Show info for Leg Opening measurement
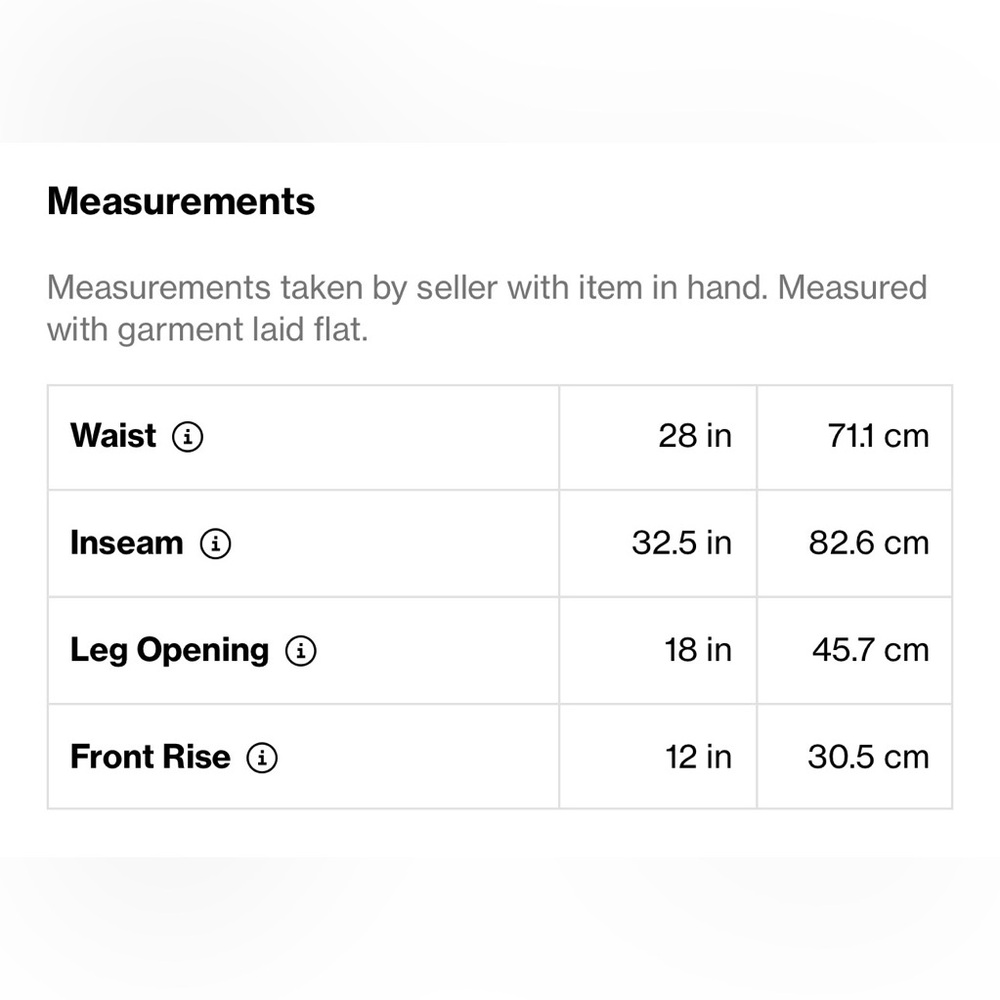This screenshot has height=1000, width=1000. (x=301, y=651)
